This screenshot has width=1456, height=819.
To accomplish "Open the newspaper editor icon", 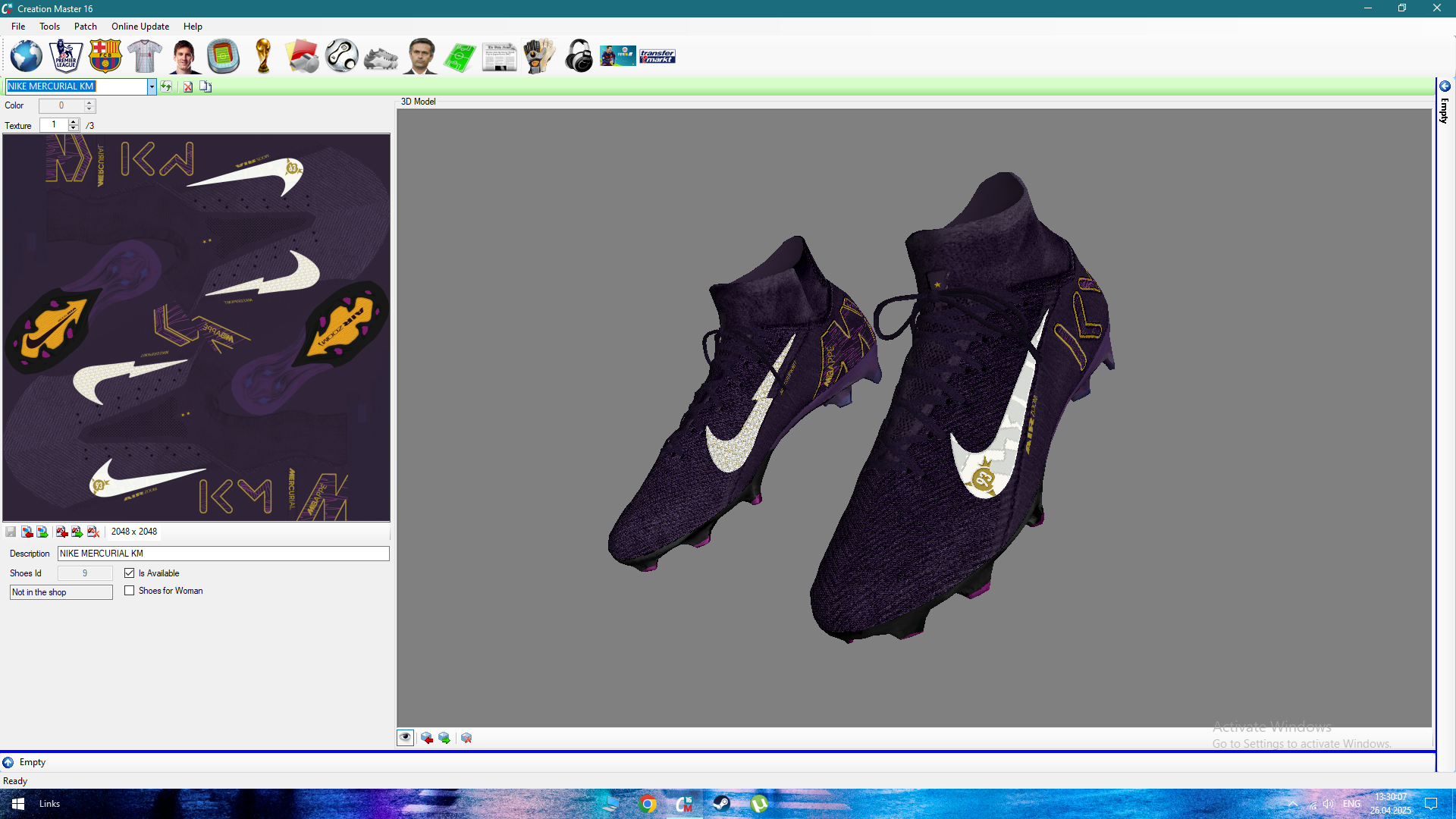I will (x=499, y=57).
